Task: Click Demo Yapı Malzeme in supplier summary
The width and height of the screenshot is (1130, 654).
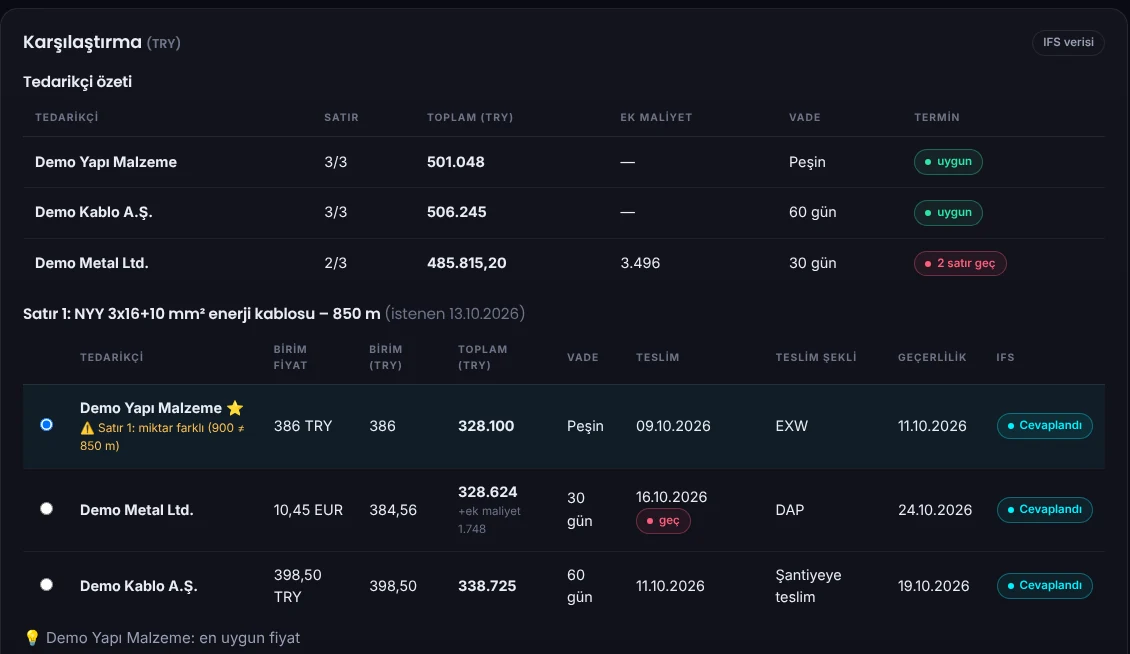Action: [x=106, y=162]
